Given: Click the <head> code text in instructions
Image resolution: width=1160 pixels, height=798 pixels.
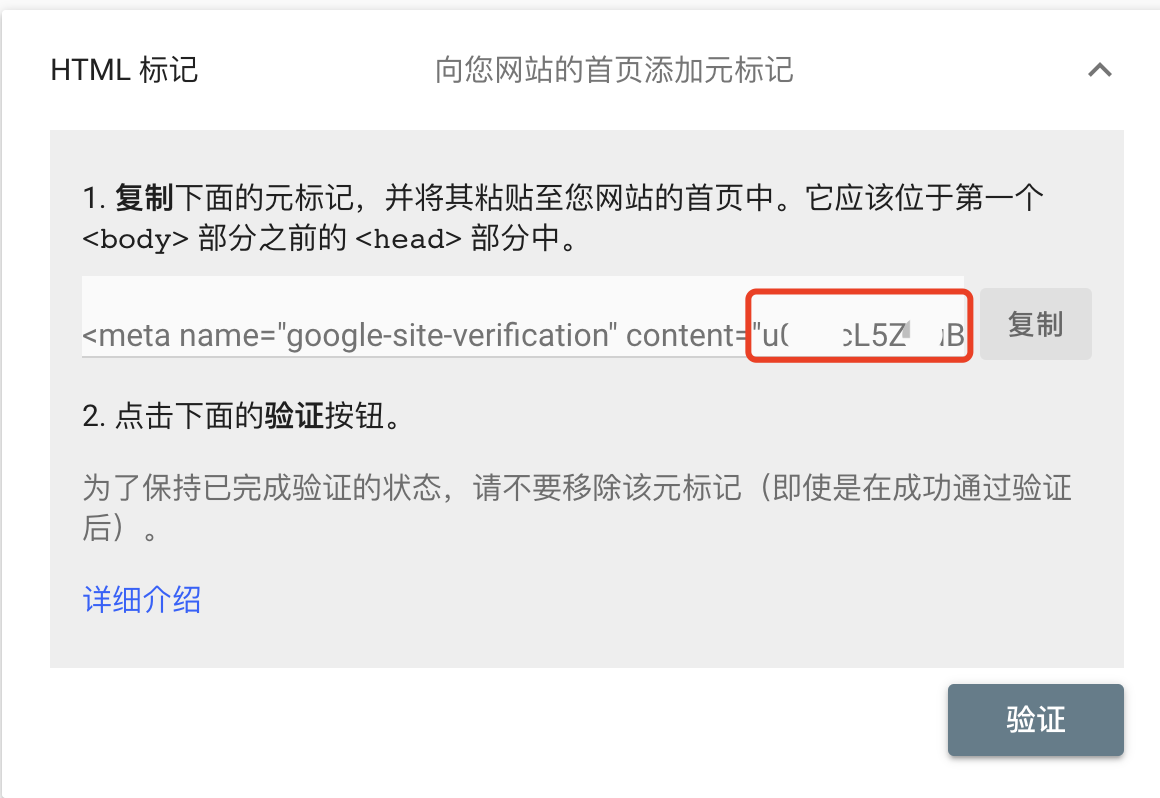Looking at the screenshot, I should [x=408, y=239].
